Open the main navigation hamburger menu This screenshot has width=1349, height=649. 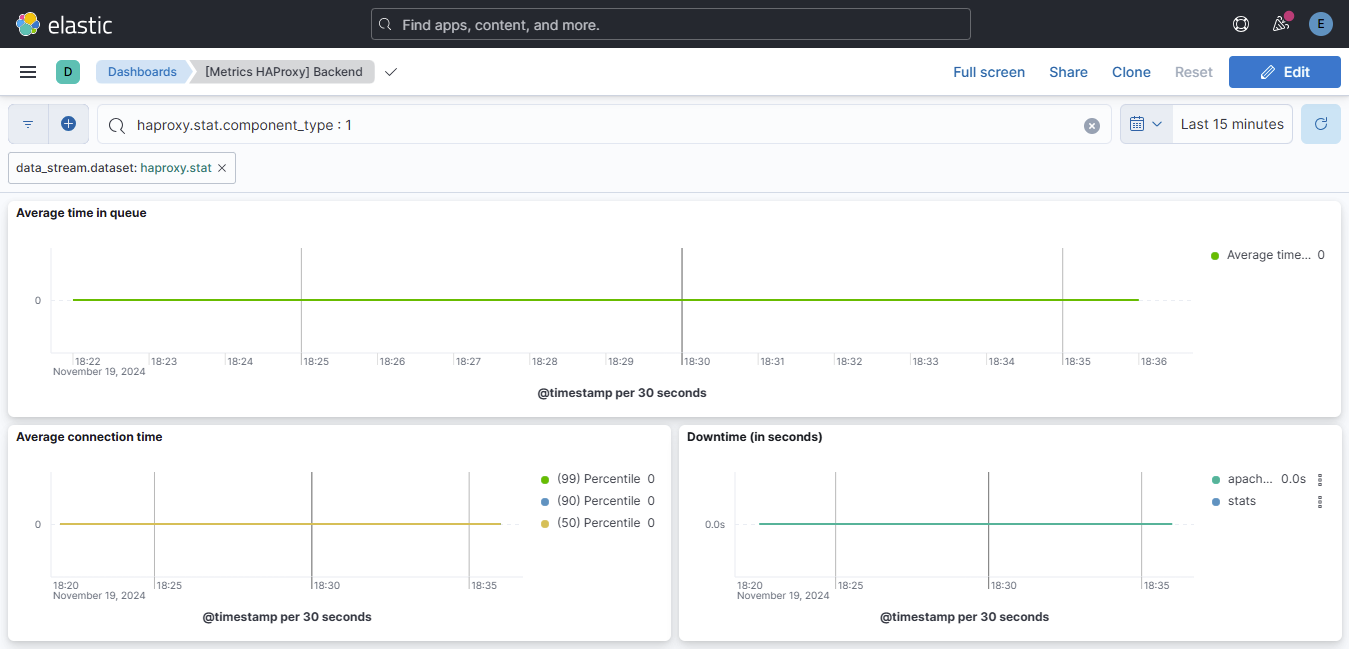click(x=27, y=71)
